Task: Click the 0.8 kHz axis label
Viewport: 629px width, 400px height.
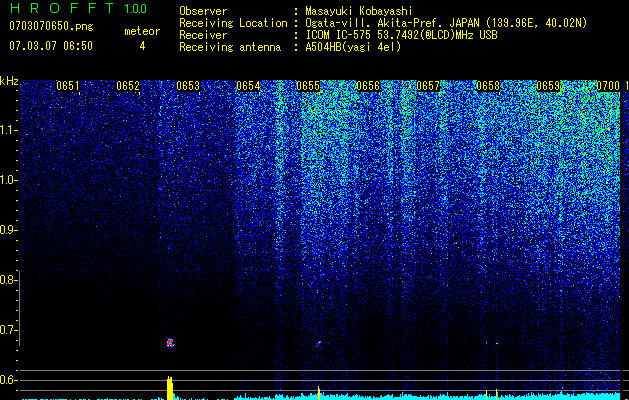Action: point(8,280)
